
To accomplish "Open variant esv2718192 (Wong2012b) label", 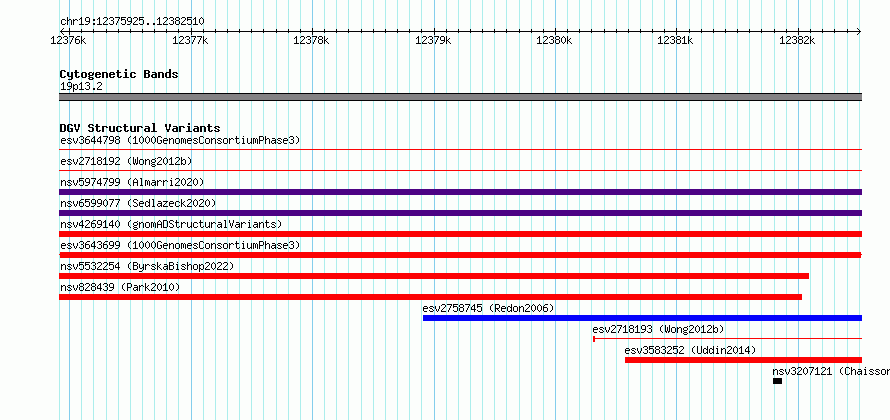I will pyautogui.click(x=126, y=161).
